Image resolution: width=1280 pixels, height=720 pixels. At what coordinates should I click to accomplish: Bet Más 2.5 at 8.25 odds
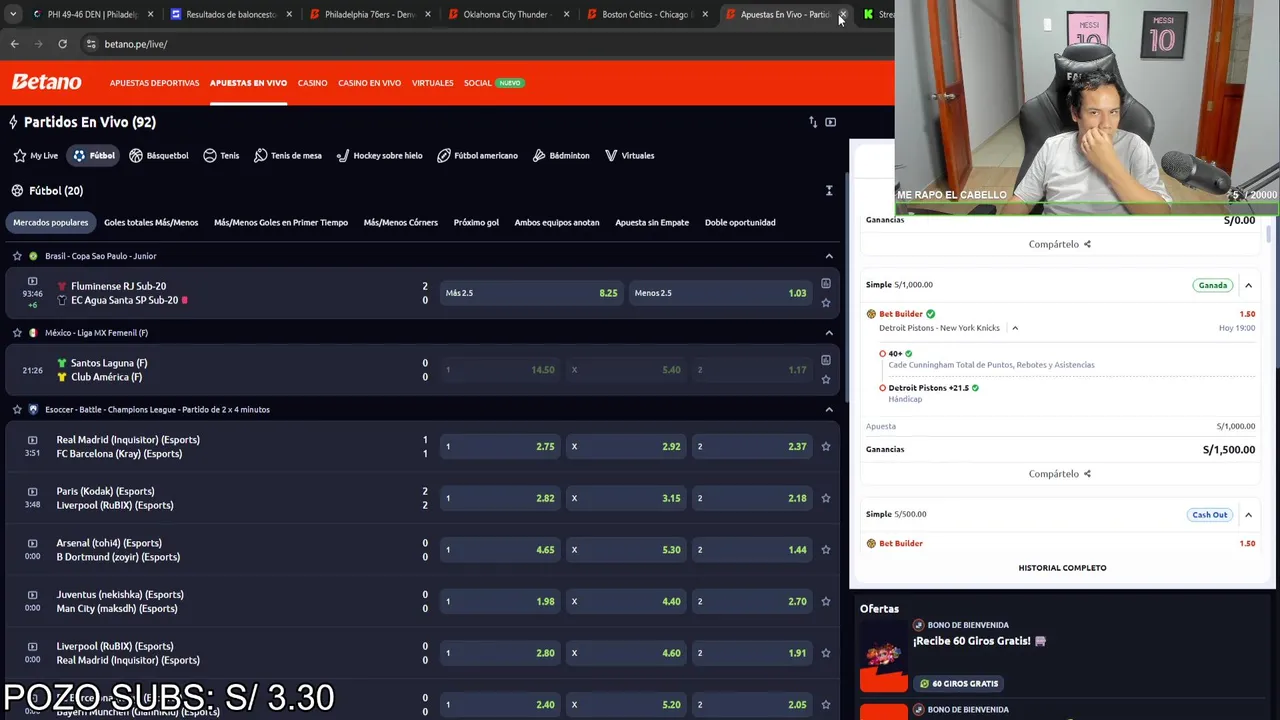tap(531, 293)
